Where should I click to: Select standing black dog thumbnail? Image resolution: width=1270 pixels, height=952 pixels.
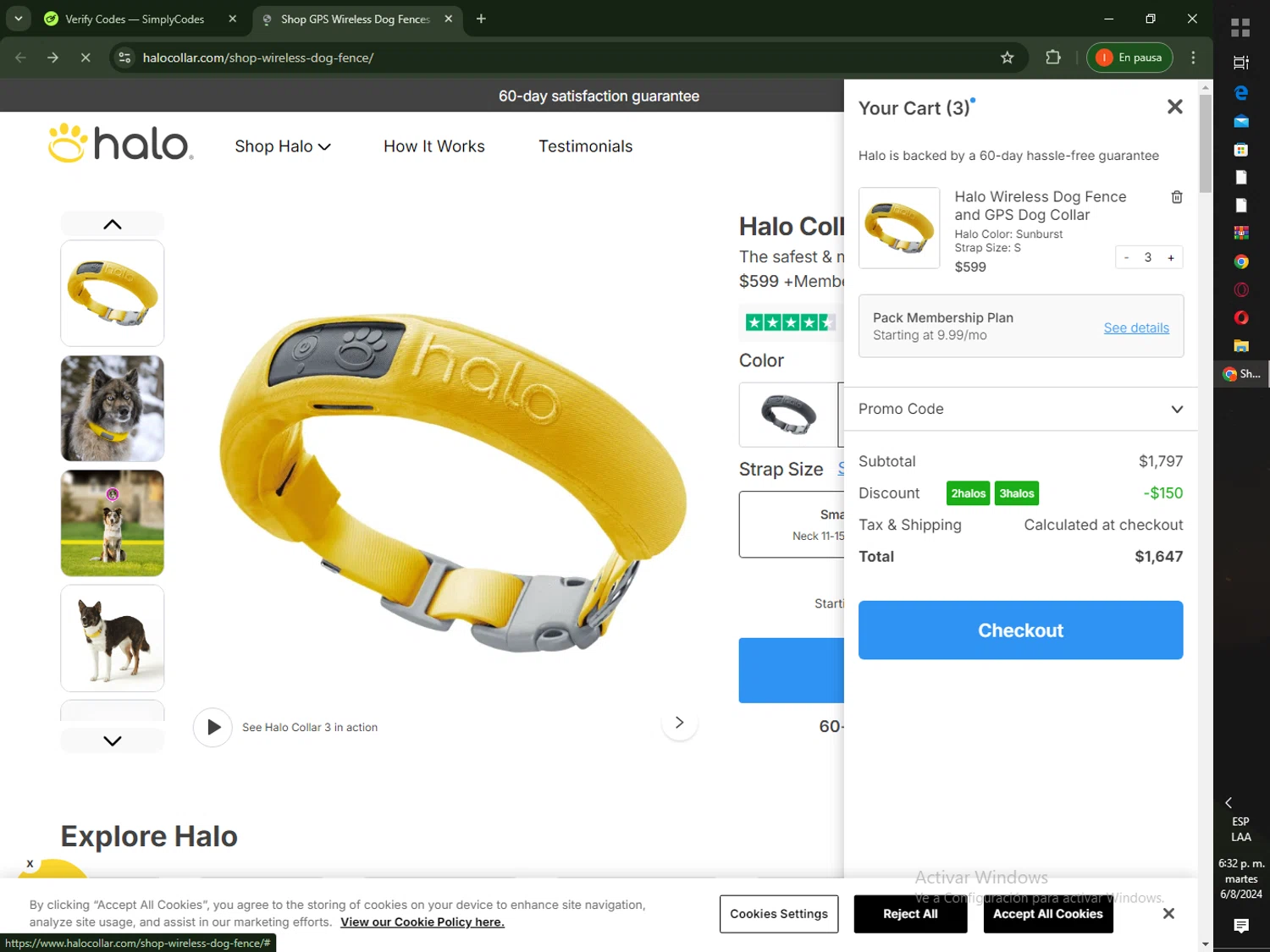point(112,638)
